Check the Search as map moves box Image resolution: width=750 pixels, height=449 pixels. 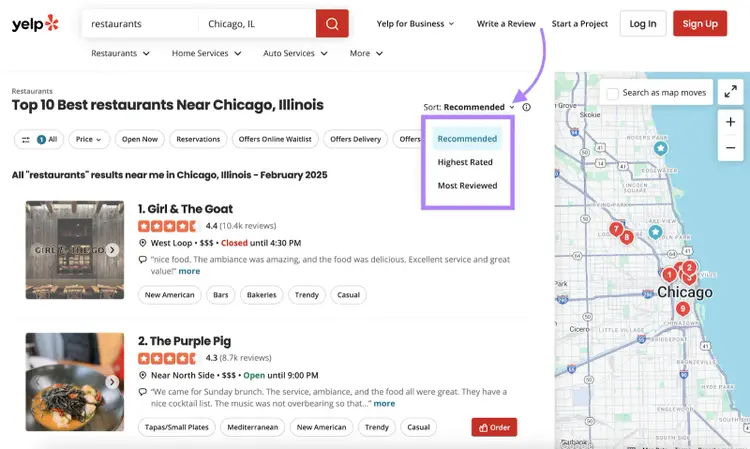(612, 93)
